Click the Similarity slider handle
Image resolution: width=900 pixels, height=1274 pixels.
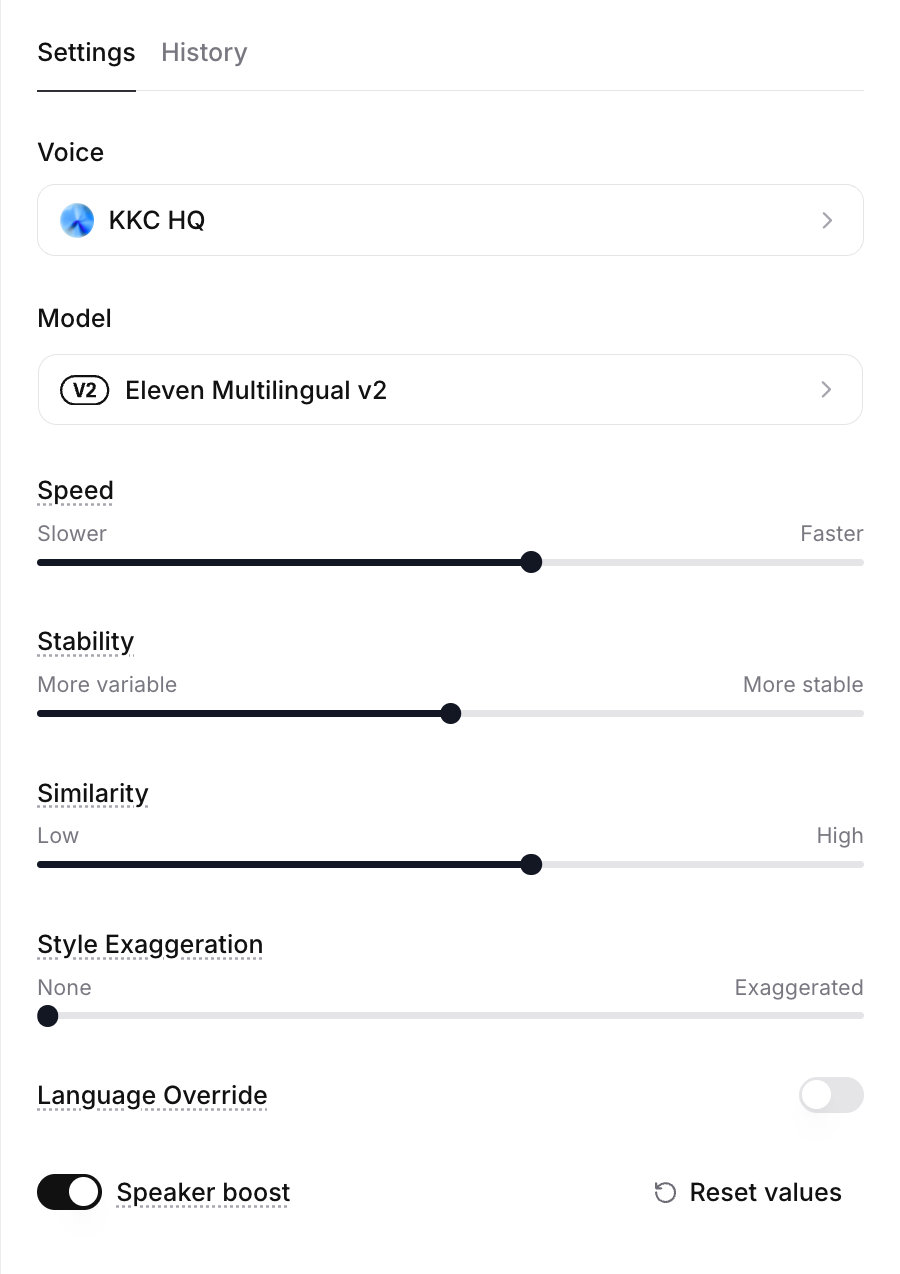coord(532,864)
